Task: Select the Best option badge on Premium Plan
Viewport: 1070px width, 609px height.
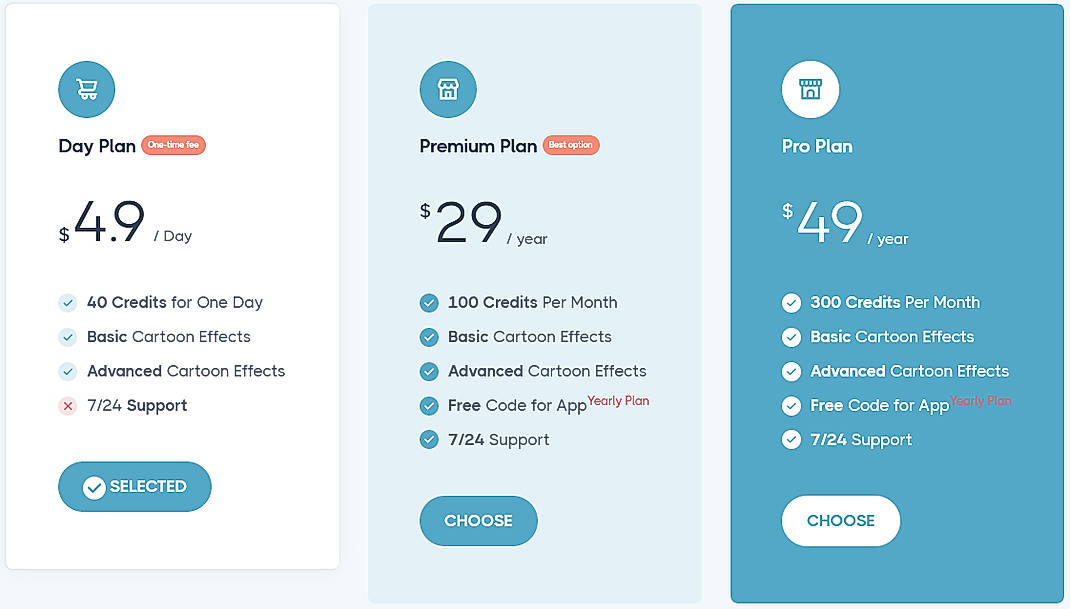Action: (571, 145)
